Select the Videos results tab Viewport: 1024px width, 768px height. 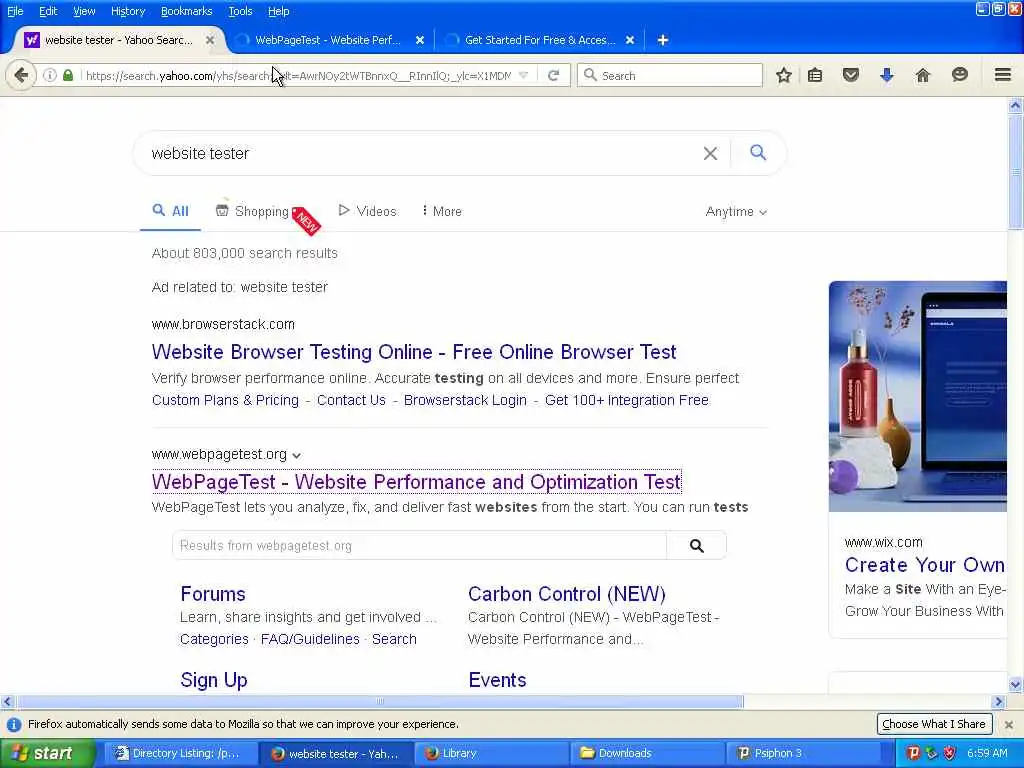coord(367,211)
